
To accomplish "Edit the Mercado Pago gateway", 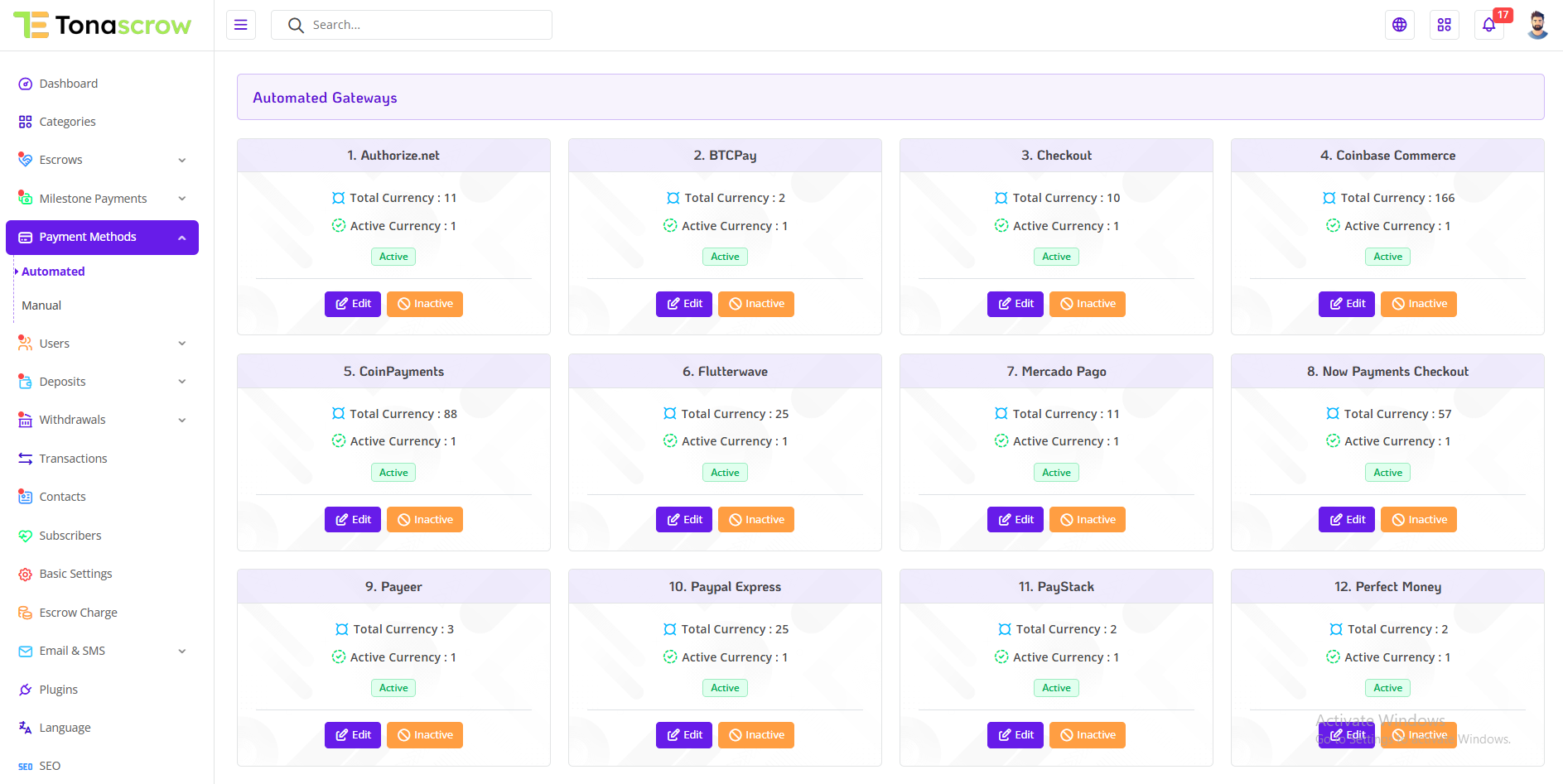I will (1015, 520).
